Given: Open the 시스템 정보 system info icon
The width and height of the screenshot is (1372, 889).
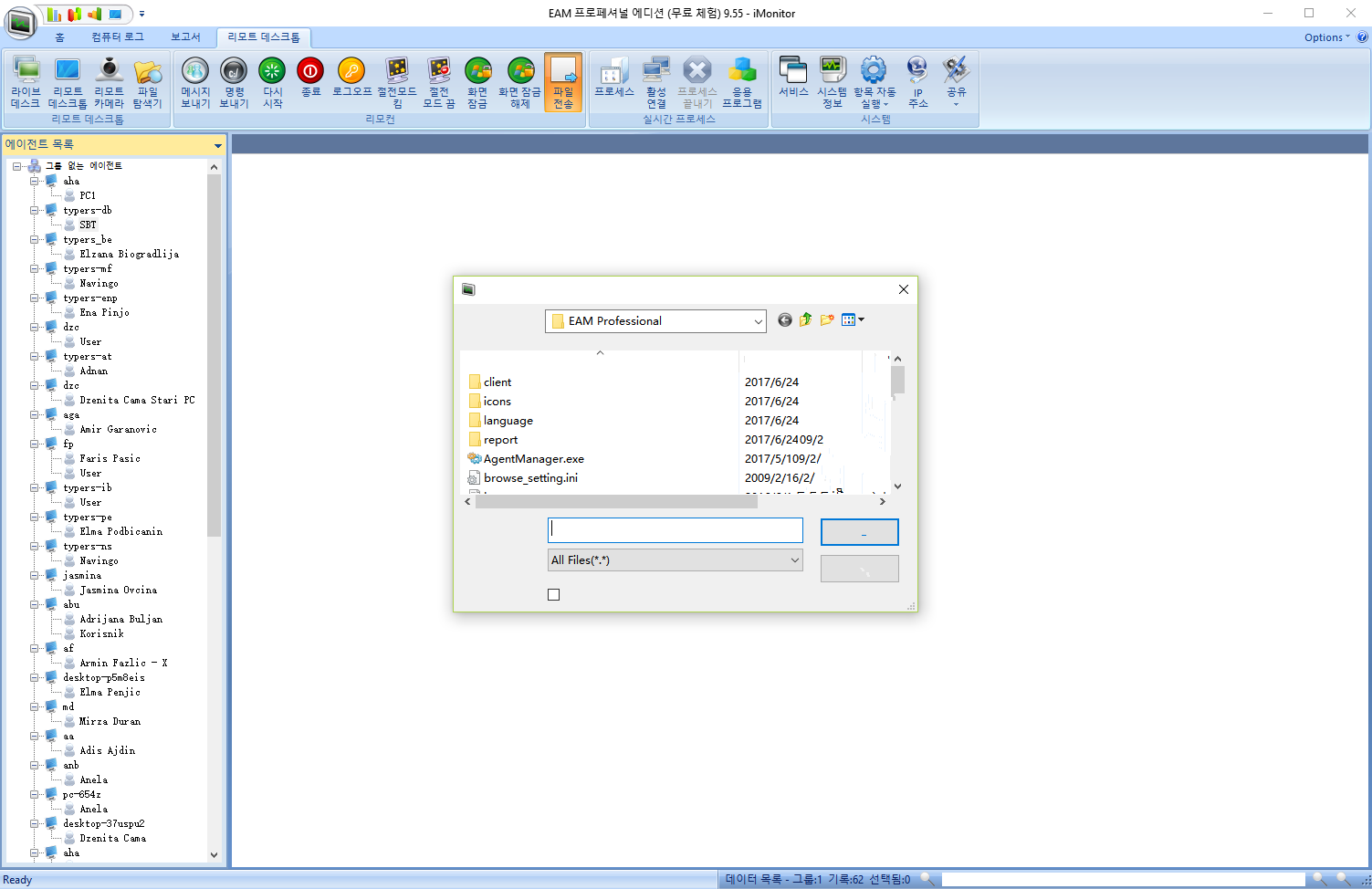Looking at the screenshot, I should 832,82.
